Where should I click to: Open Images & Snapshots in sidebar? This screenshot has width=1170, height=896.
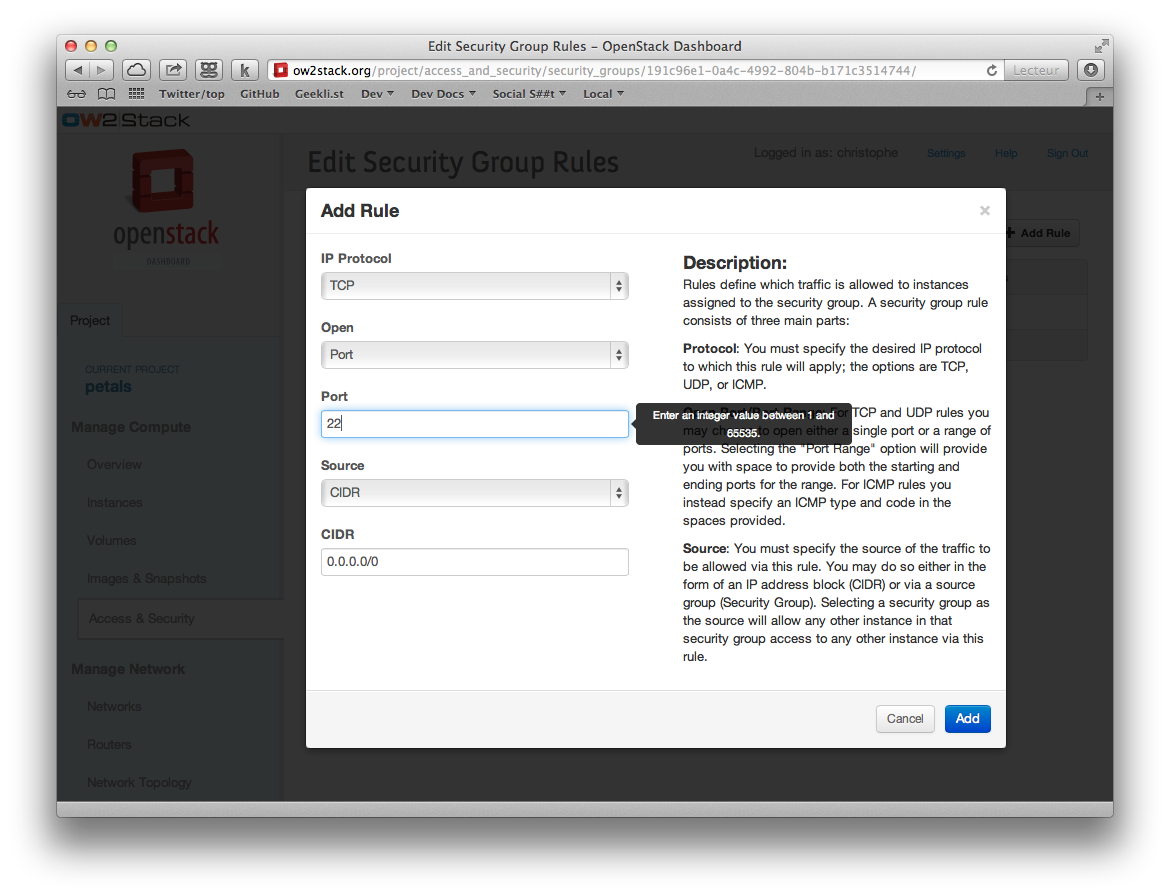pos(146,578)
